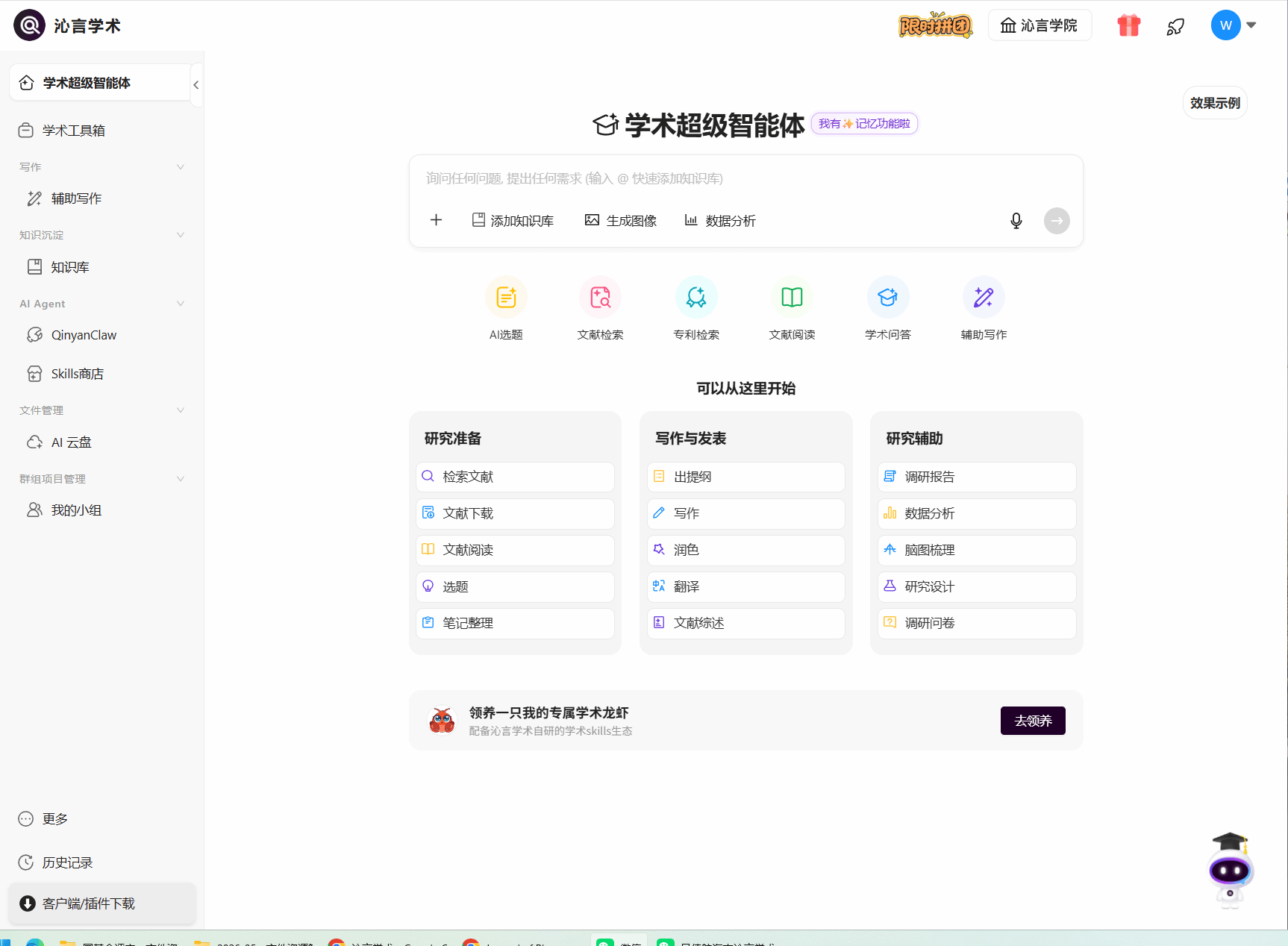Click the 记忆功能 badge
Image resolution: width=1288 pixels, height=946 pixels.
pos(864,124)
